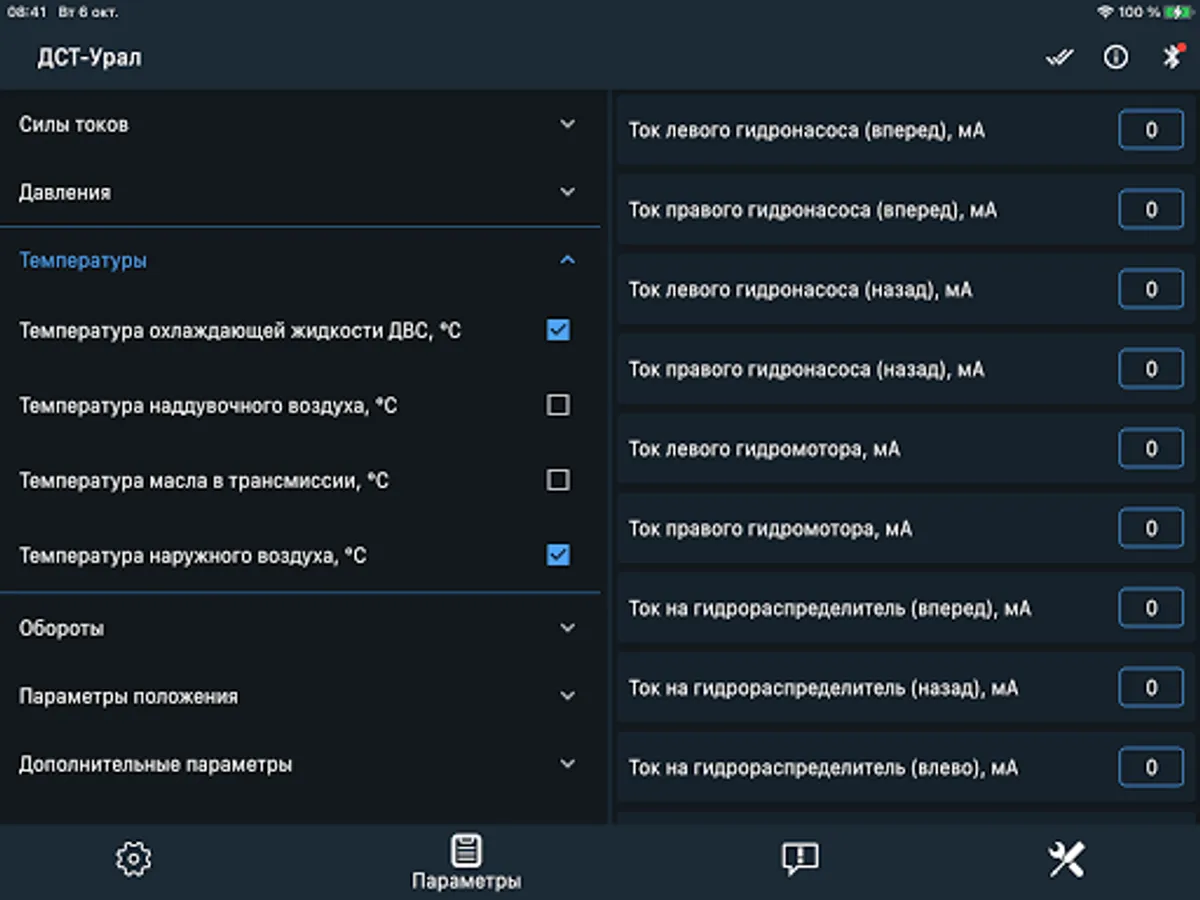Tap the ДСТ-Урал title
Image resolution: width=1200 pixels, height=900 pixels.
coord(90,58)
